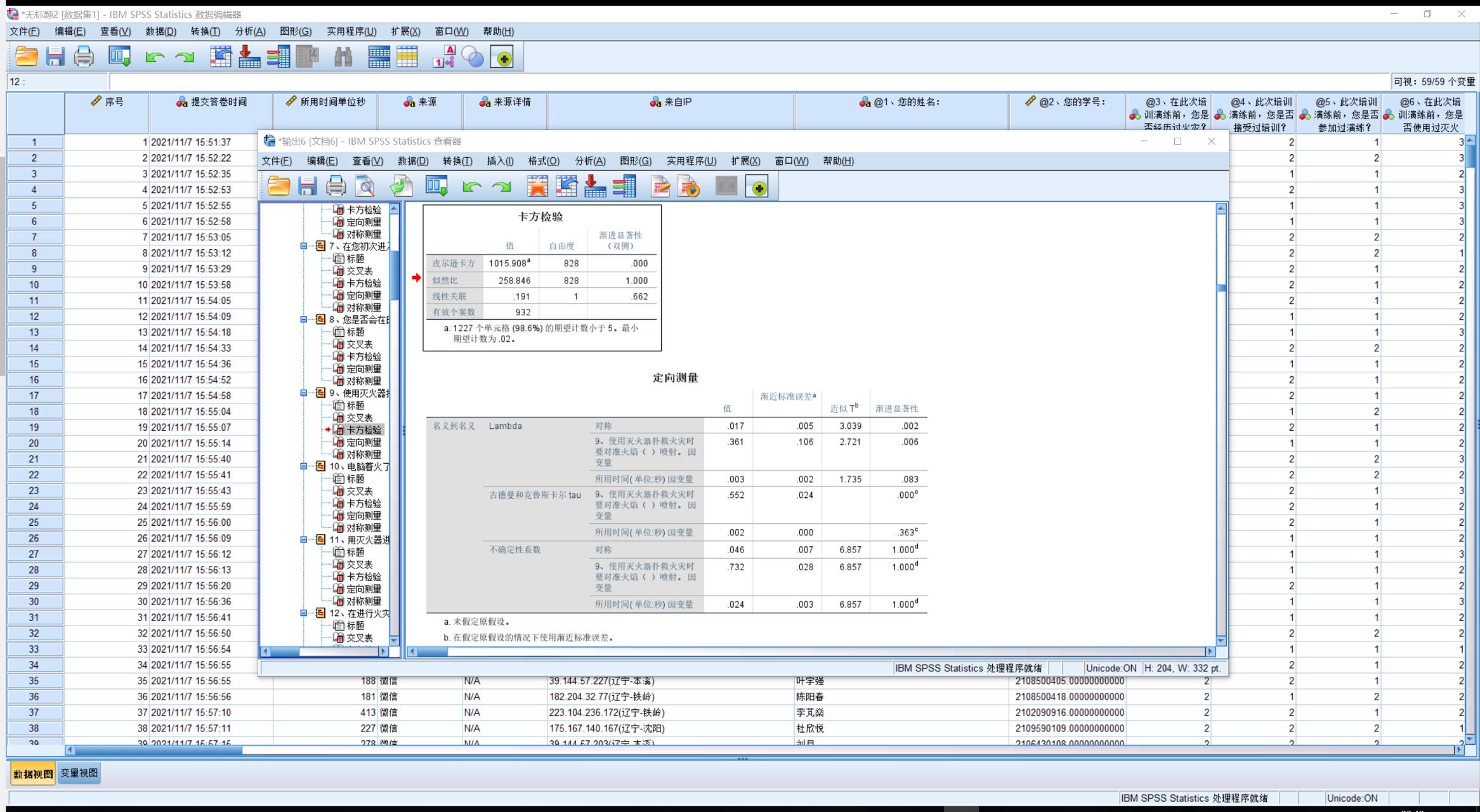
Task: Switch to the 变量视图 tab
Action: pyautogui.click(x=79, y=773)
